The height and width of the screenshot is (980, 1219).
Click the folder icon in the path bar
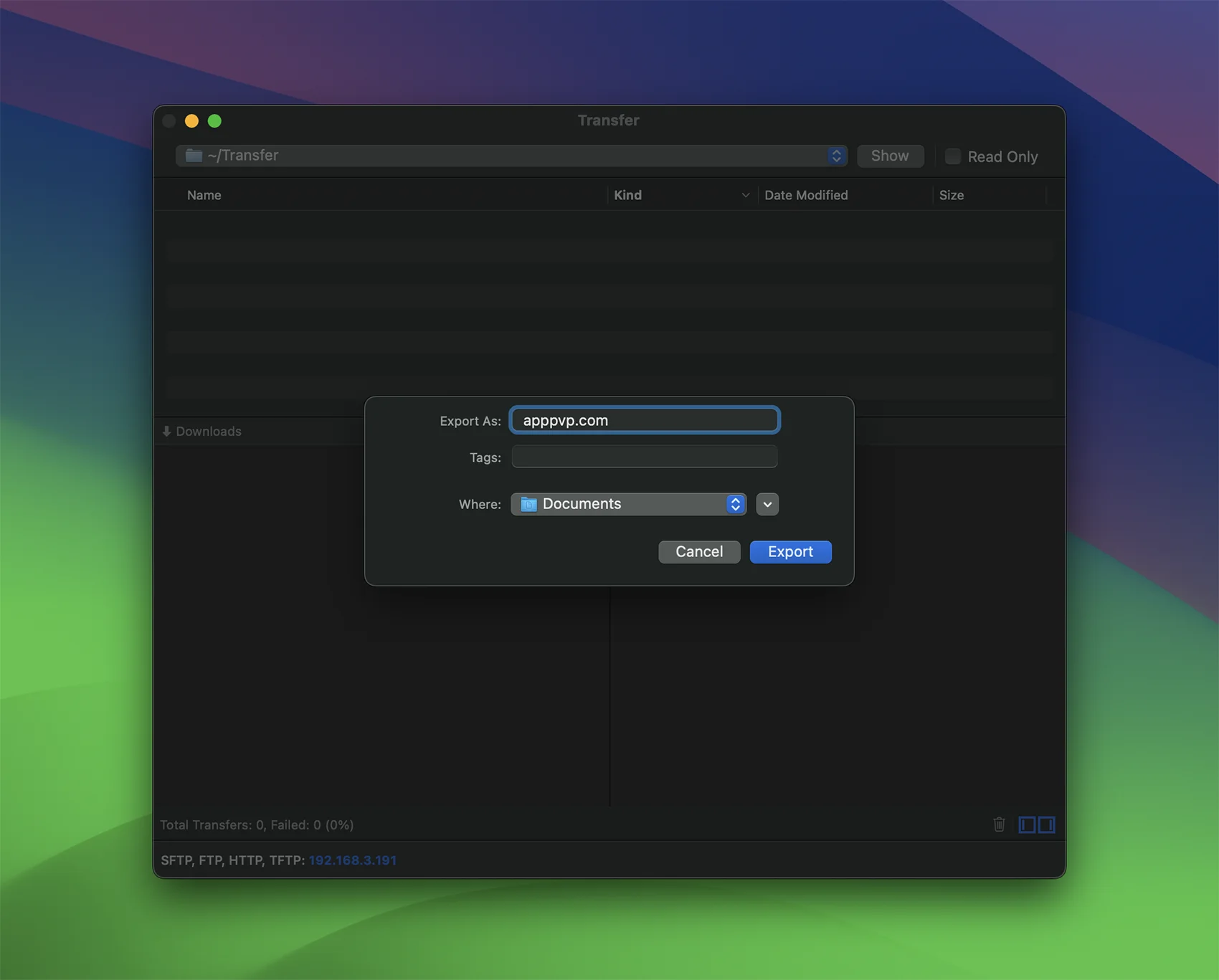tap(194, 156)
